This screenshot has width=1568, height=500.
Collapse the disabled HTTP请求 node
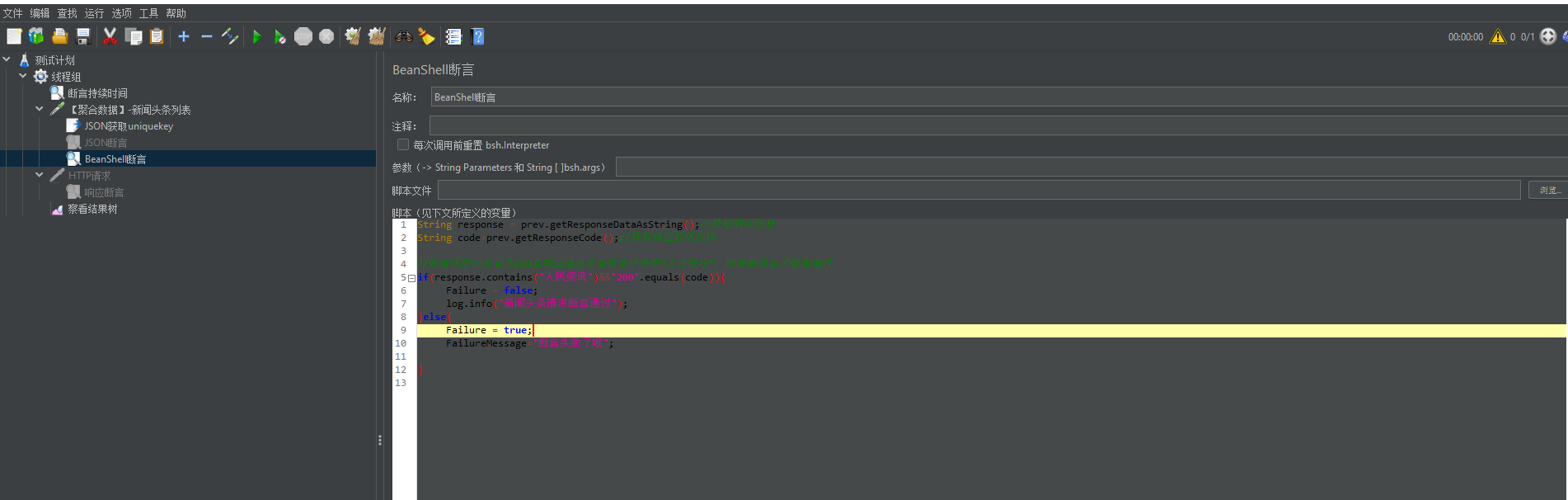(x=40, y=175)
